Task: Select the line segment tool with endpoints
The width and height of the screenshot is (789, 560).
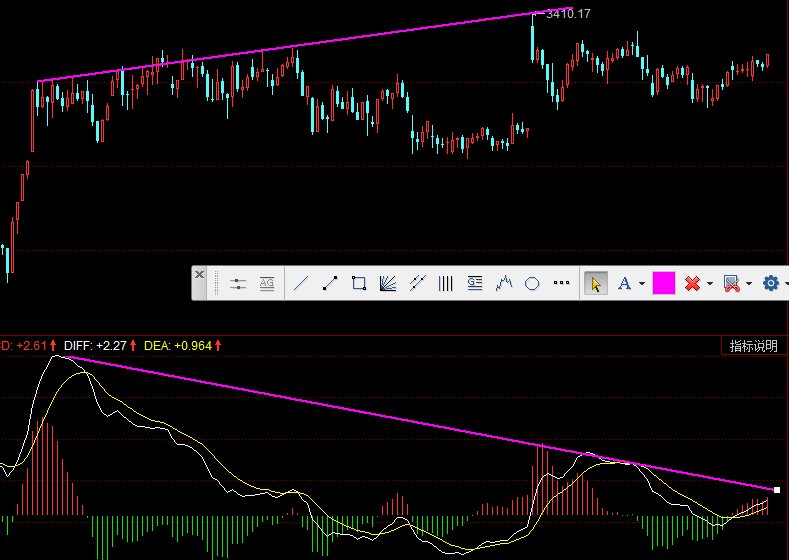Action: (x=330, y=284)
